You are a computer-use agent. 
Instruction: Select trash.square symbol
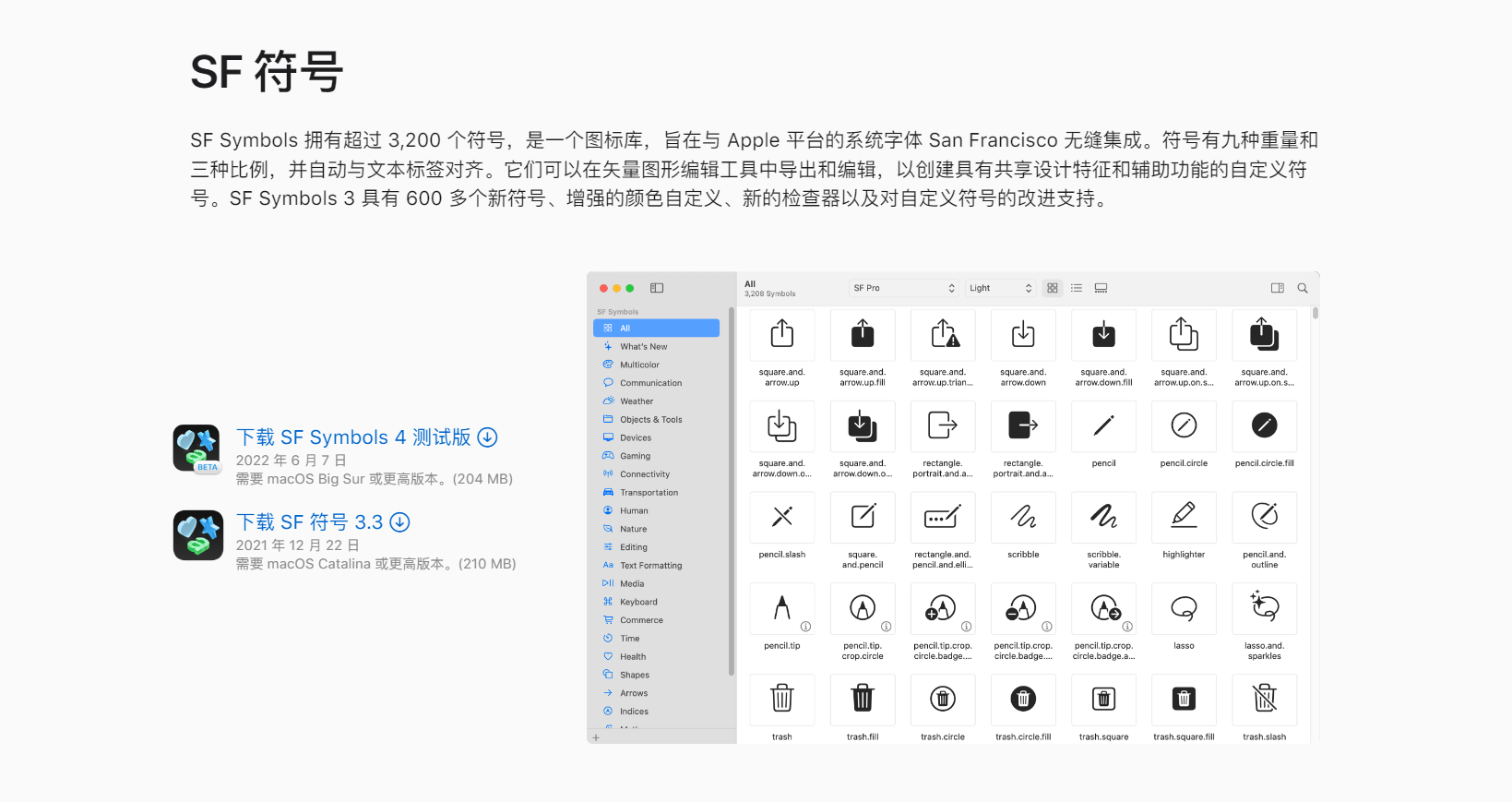click(1103, 700)
